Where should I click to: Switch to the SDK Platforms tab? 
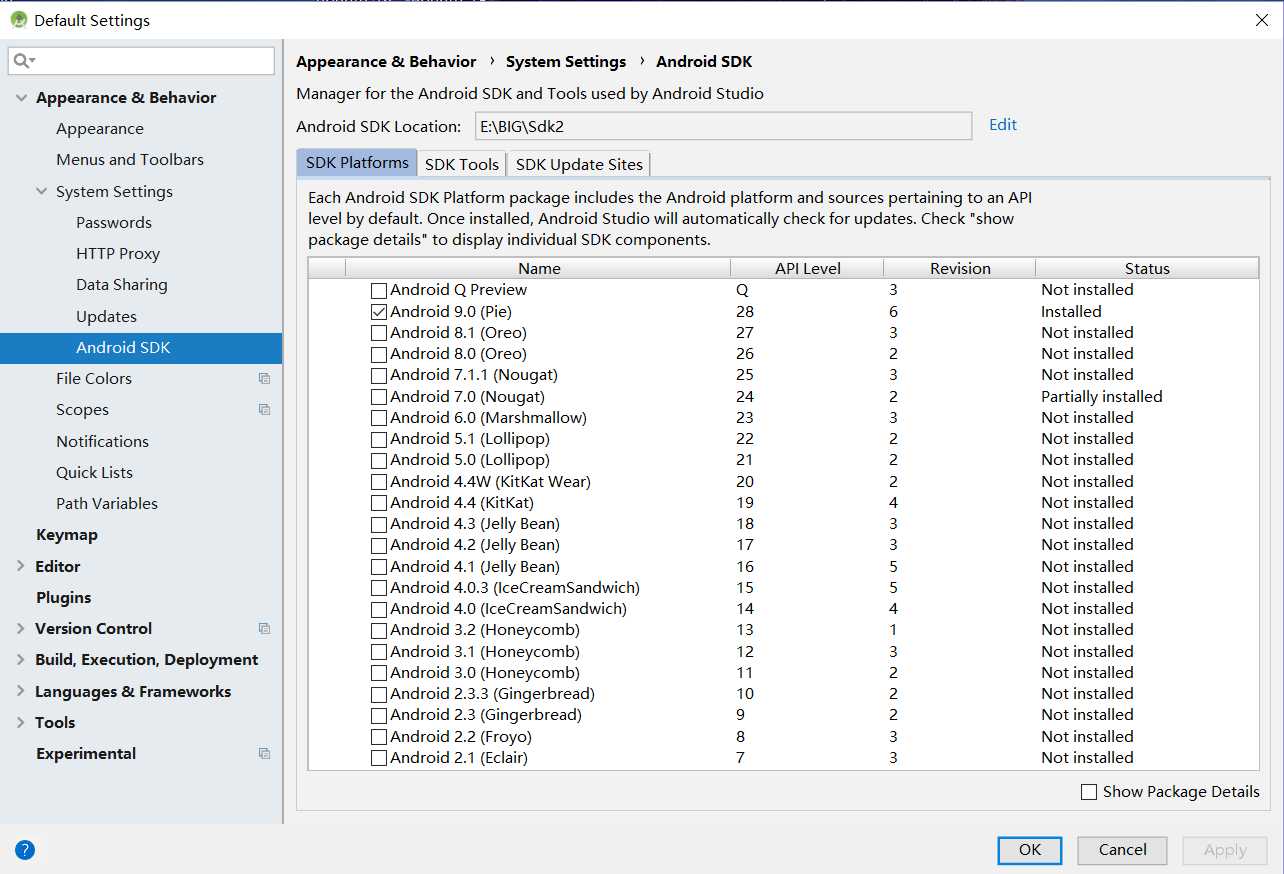click(357, 163)
